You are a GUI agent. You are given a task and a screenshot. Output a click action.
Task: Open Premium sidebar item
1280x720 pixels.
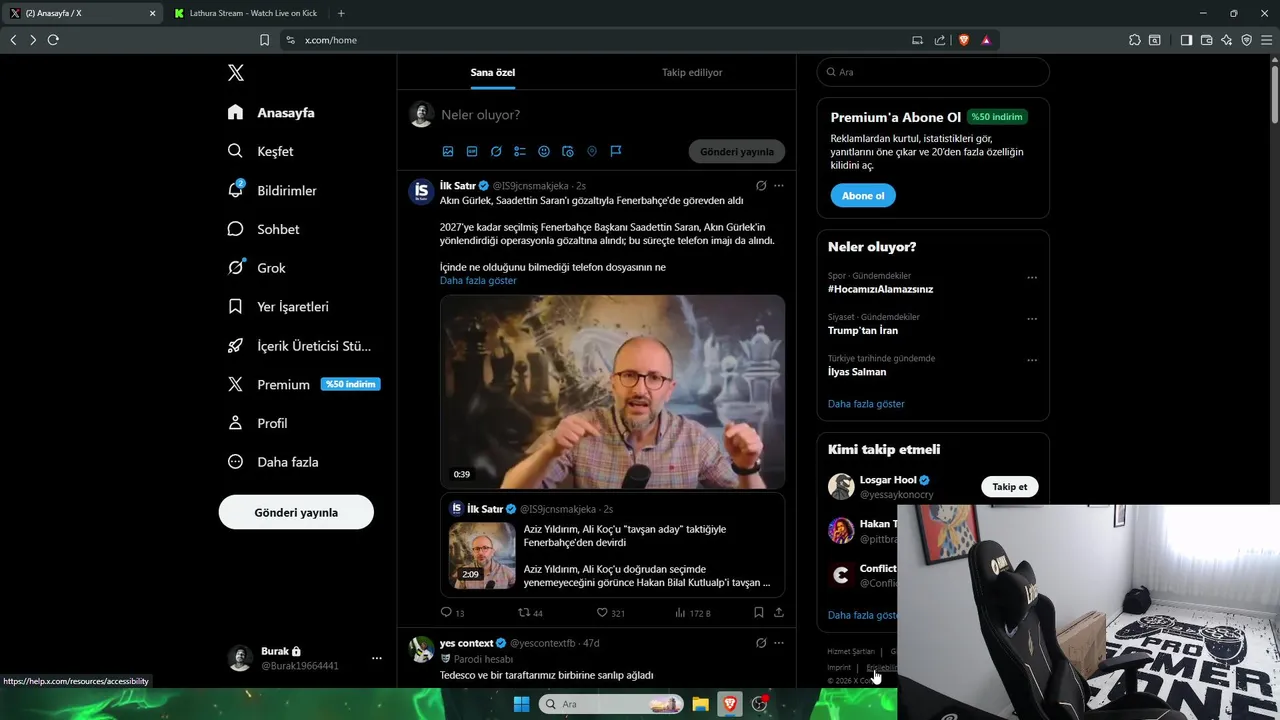point(303,384)
